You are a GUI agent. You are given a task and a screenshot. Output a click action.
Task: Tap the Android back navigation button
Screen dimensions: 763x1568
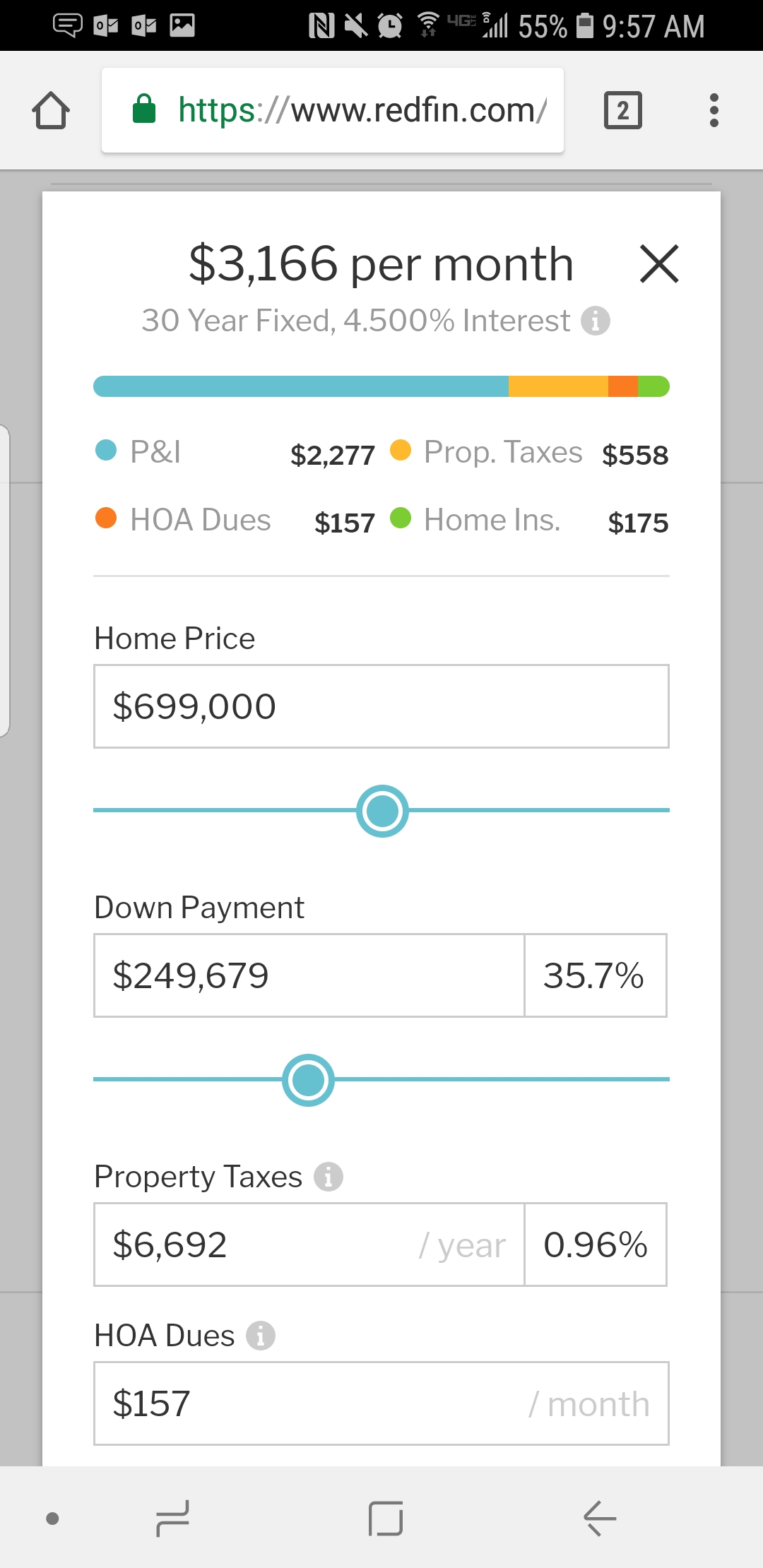coord(600,1519)
